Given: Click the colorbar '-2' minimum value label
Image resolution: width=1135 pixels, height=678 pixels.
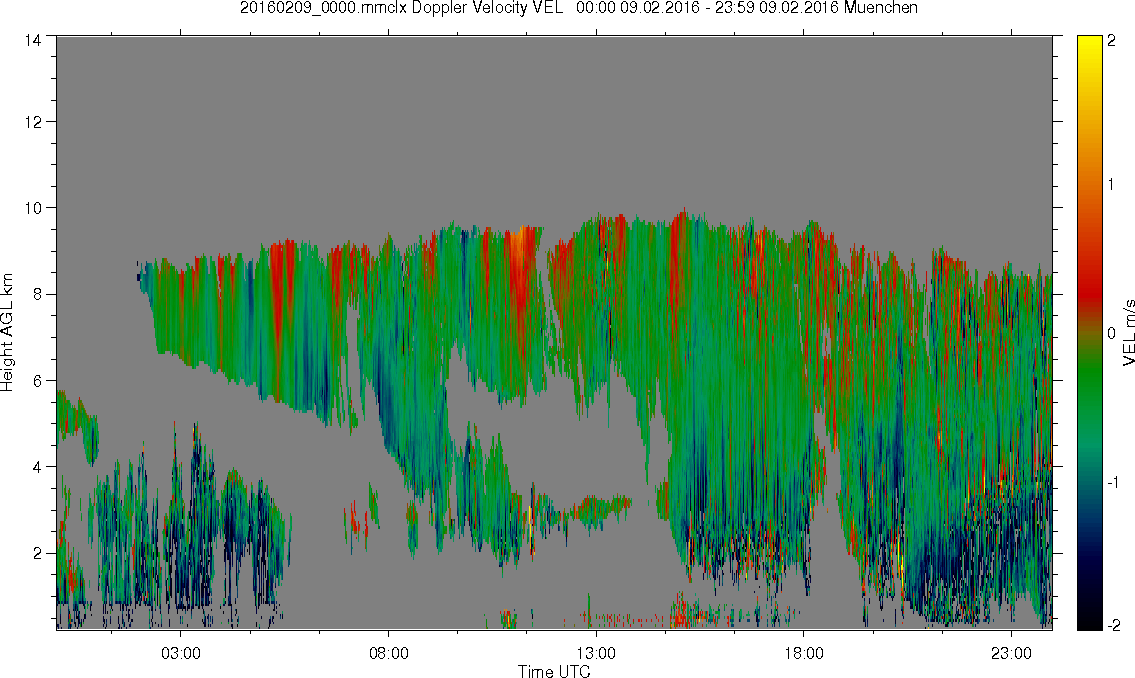Looking at the screenshot, I should [x=1114, y=625].
